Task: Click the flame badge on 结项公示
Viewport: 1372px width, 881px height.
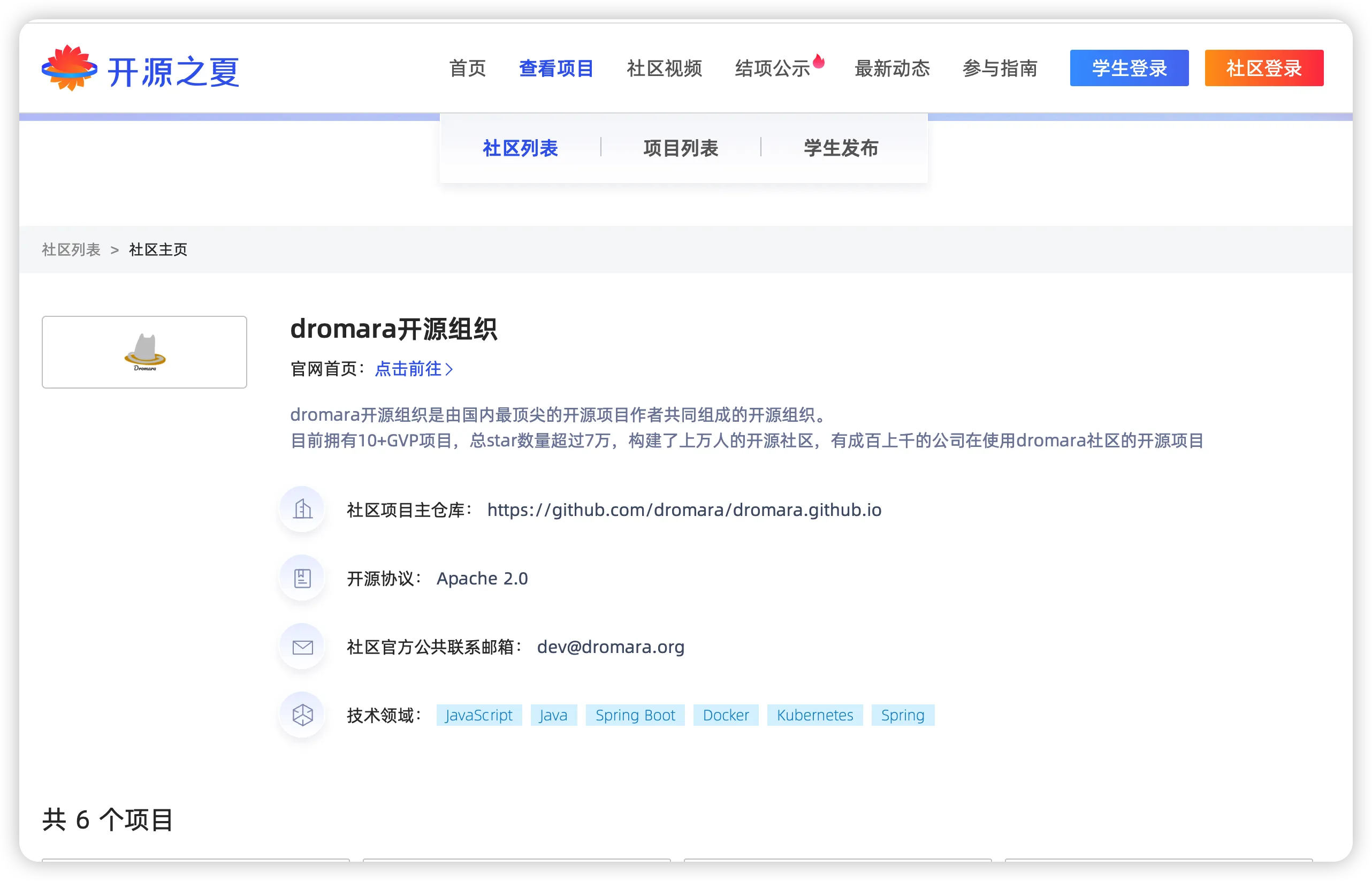Action: [x=819, y=61]
